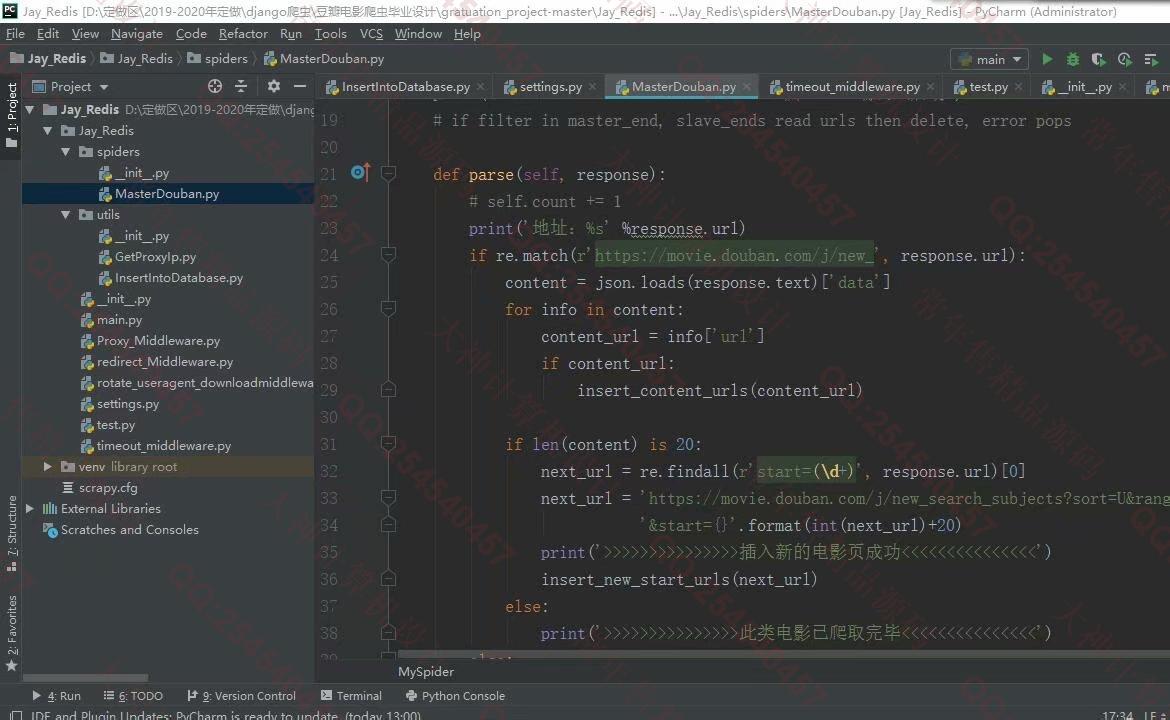Open the profiler run icon
This screenshot has height=720, width=1170.
(1124, 59)
